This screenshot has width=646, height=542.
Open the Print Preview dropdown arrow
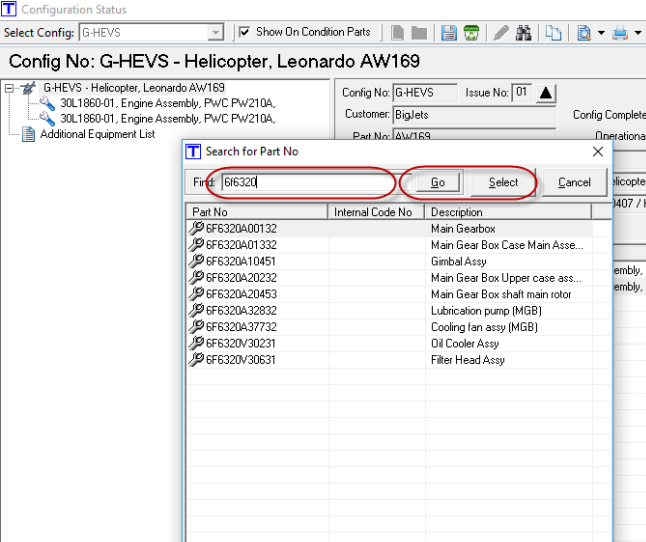(x=601, y=33)
